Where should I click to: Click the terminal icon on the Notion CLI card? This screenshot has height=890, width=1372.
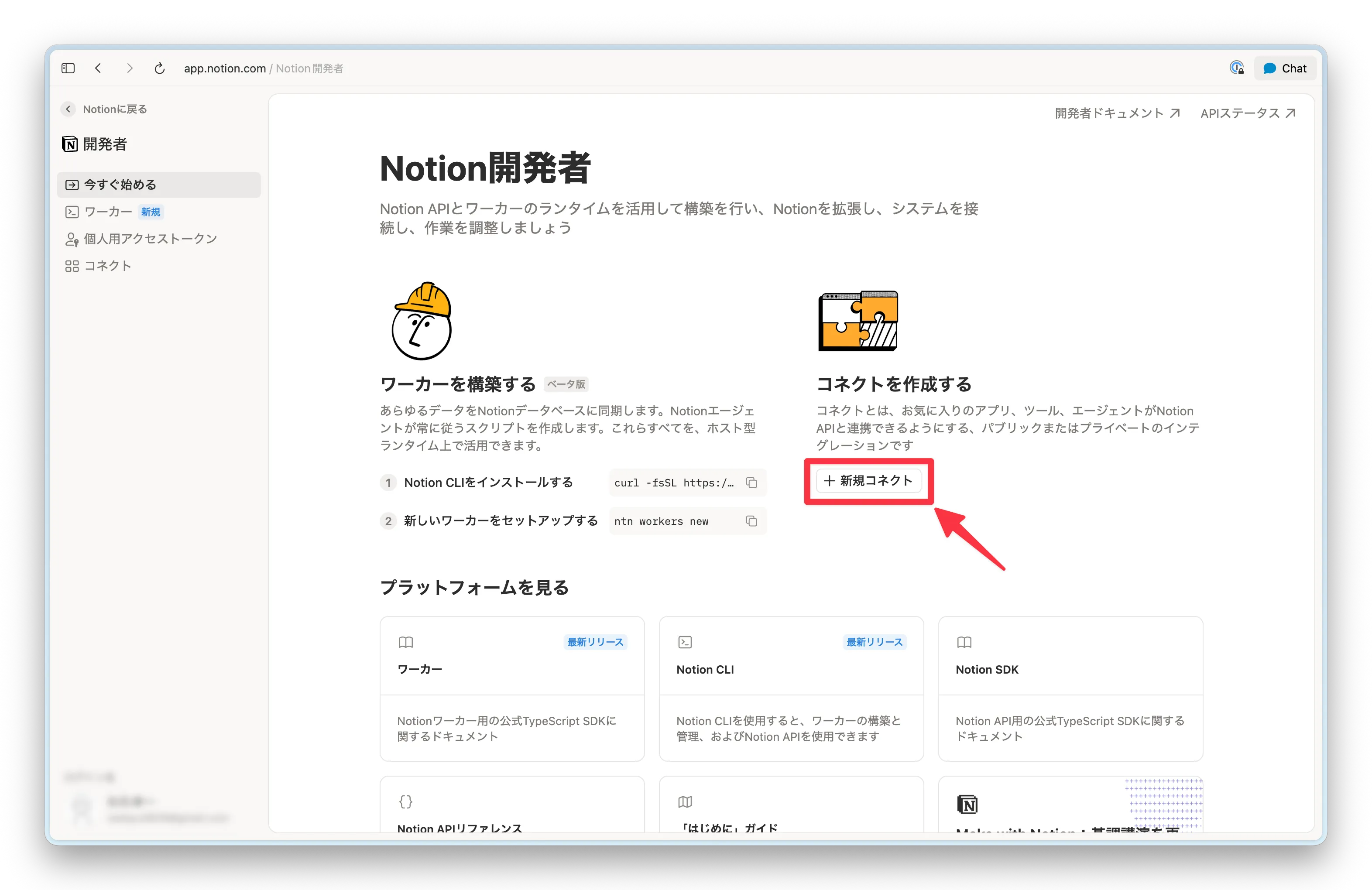(x=685, y=642)
